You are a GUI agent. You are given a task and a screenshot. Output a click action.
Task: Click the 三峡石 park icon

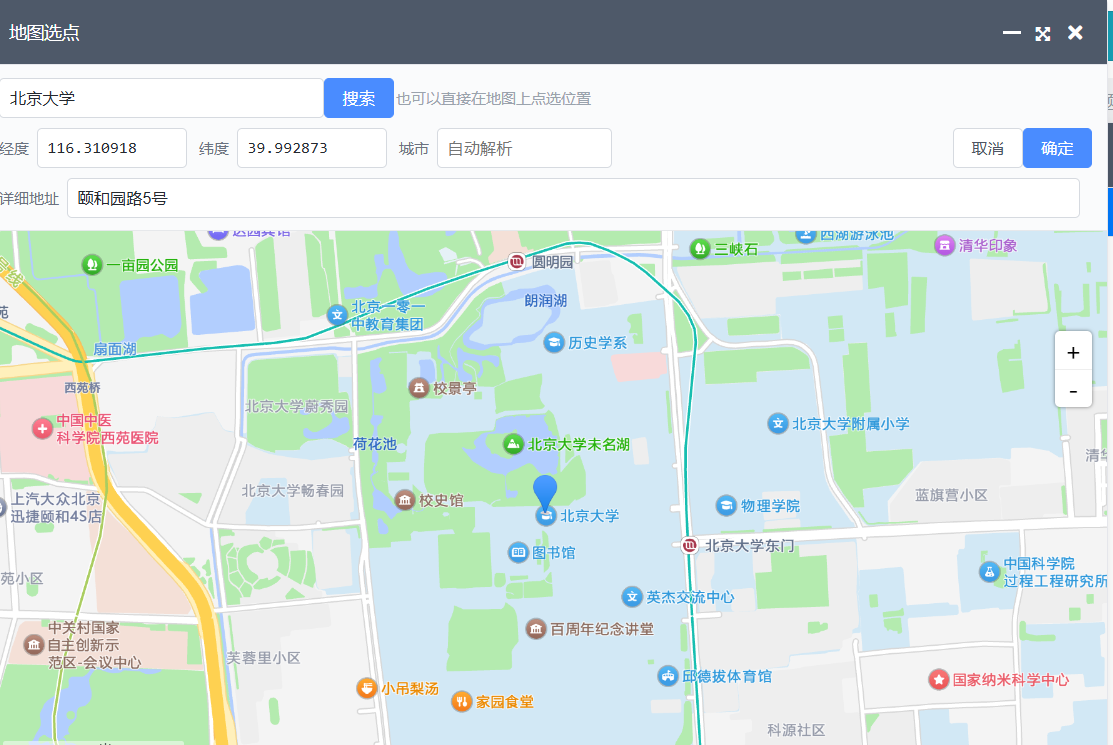pyautogui.click(x=700, y=248)
